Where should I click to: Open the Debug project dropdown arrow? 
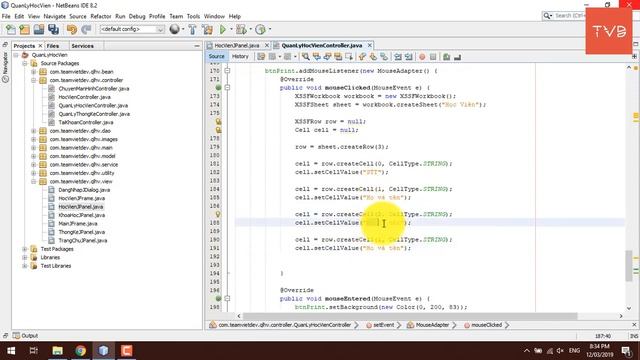click(250, 29)
